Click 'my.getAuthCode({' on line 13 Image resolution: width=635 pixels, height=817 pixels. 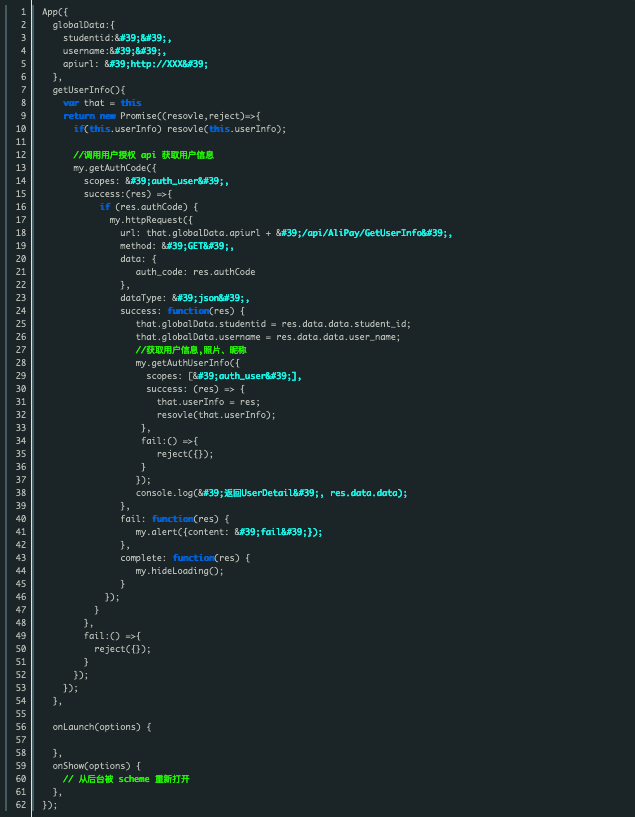[115, 168]
